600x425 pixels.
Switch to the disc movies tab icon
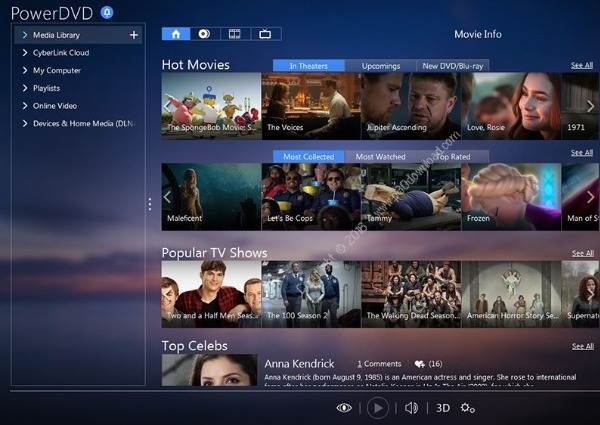205,34
